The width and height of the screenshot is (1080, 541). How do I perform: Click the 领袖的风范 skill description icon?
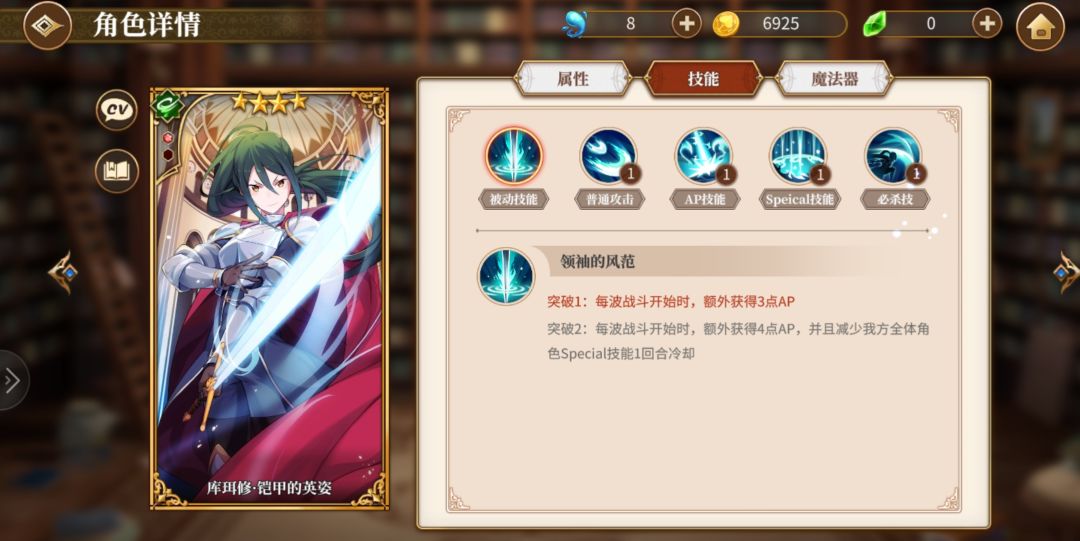point(506,276)
